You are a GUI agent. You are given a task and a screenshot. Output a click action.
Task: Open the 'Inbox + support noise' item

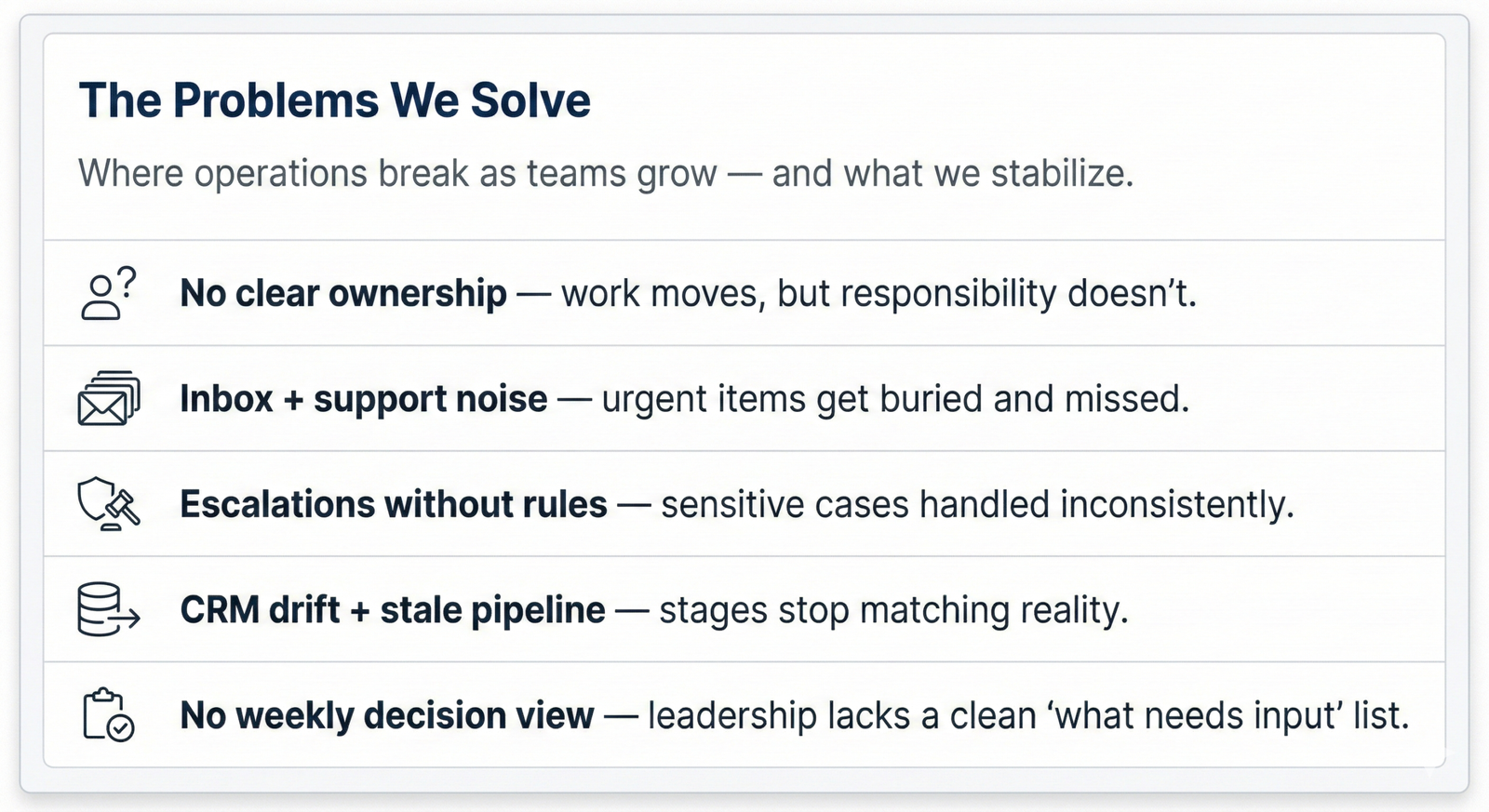[364, 399]
